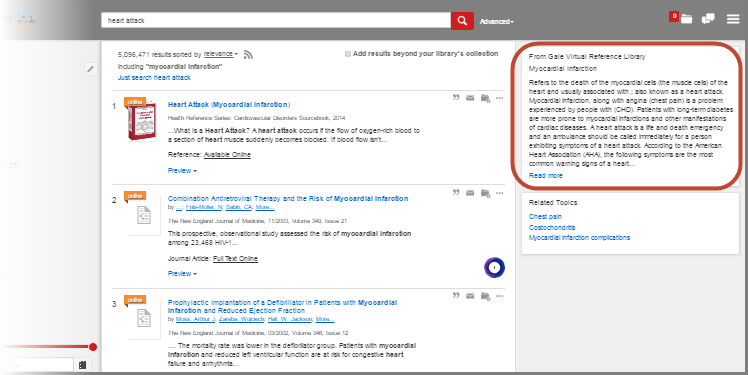Screen dimensions: 748x375
Task: Click Read more in Gale panel
Action: coord(545,176)
